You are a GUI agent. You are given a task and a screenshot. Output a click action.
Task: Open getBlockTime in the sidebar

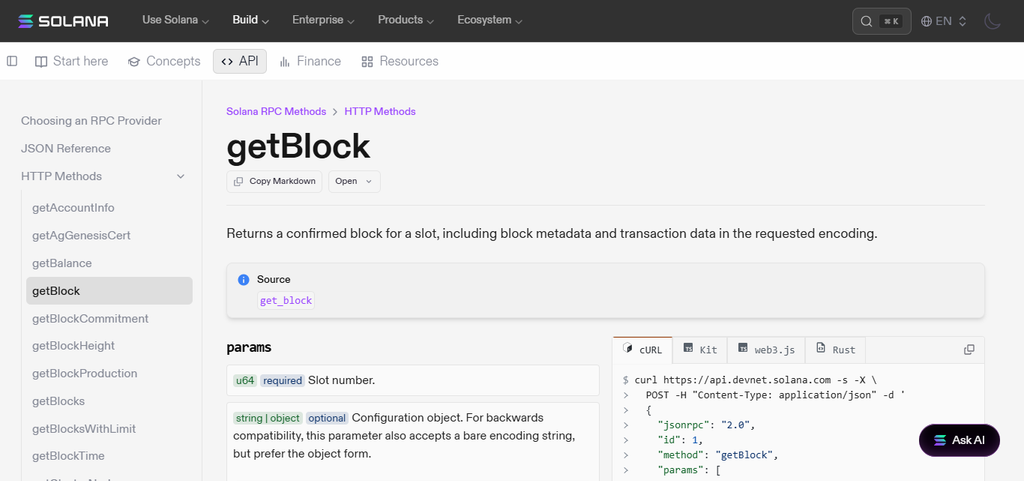[x=69, y=456]
